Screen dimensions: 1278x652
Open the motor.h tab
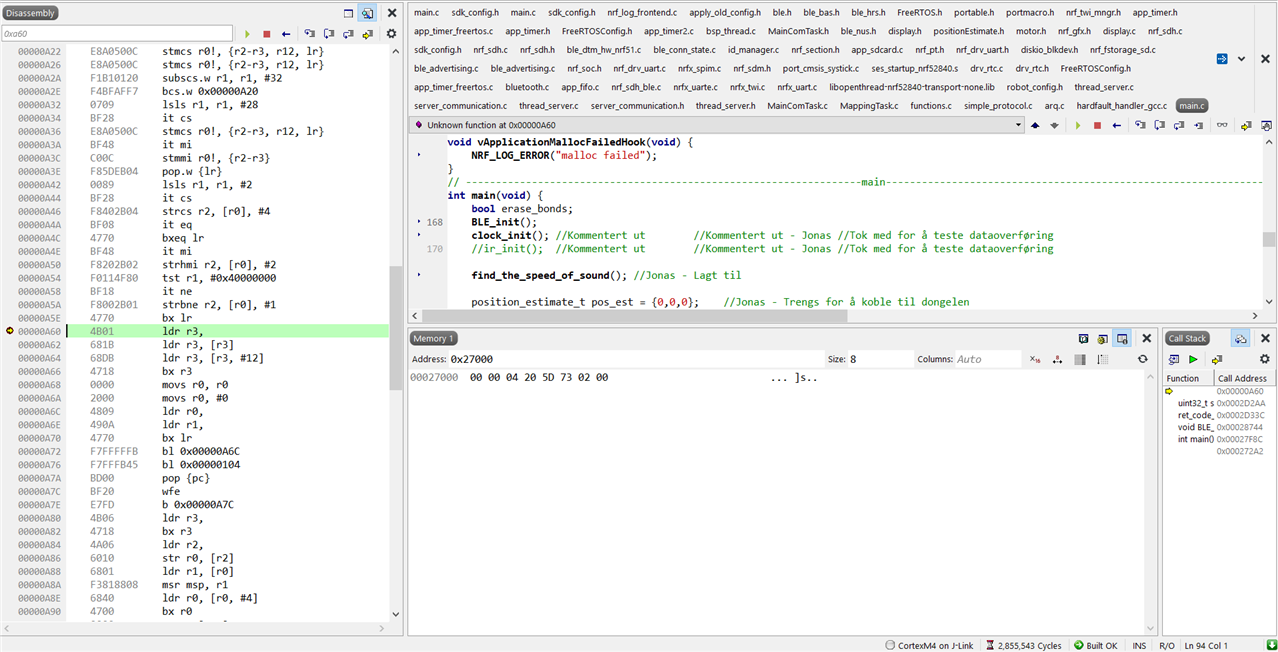[x=1030, y=31]
